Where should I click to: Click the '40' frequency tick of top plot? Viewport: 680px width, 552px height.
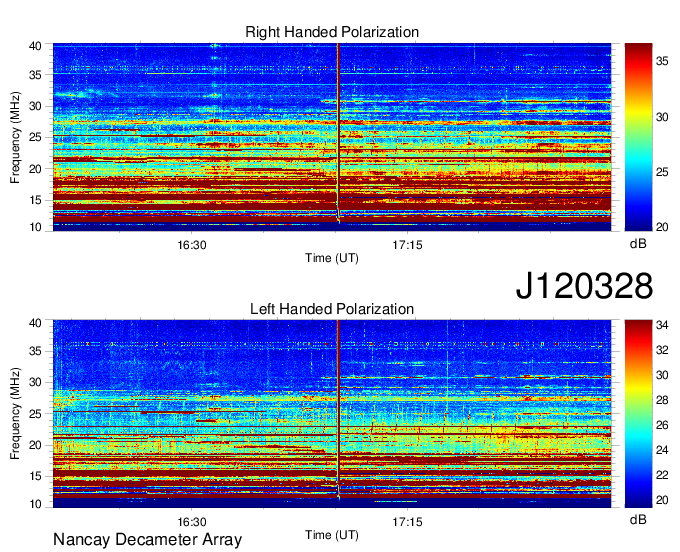pyautogui.click(x=36, y=46)
